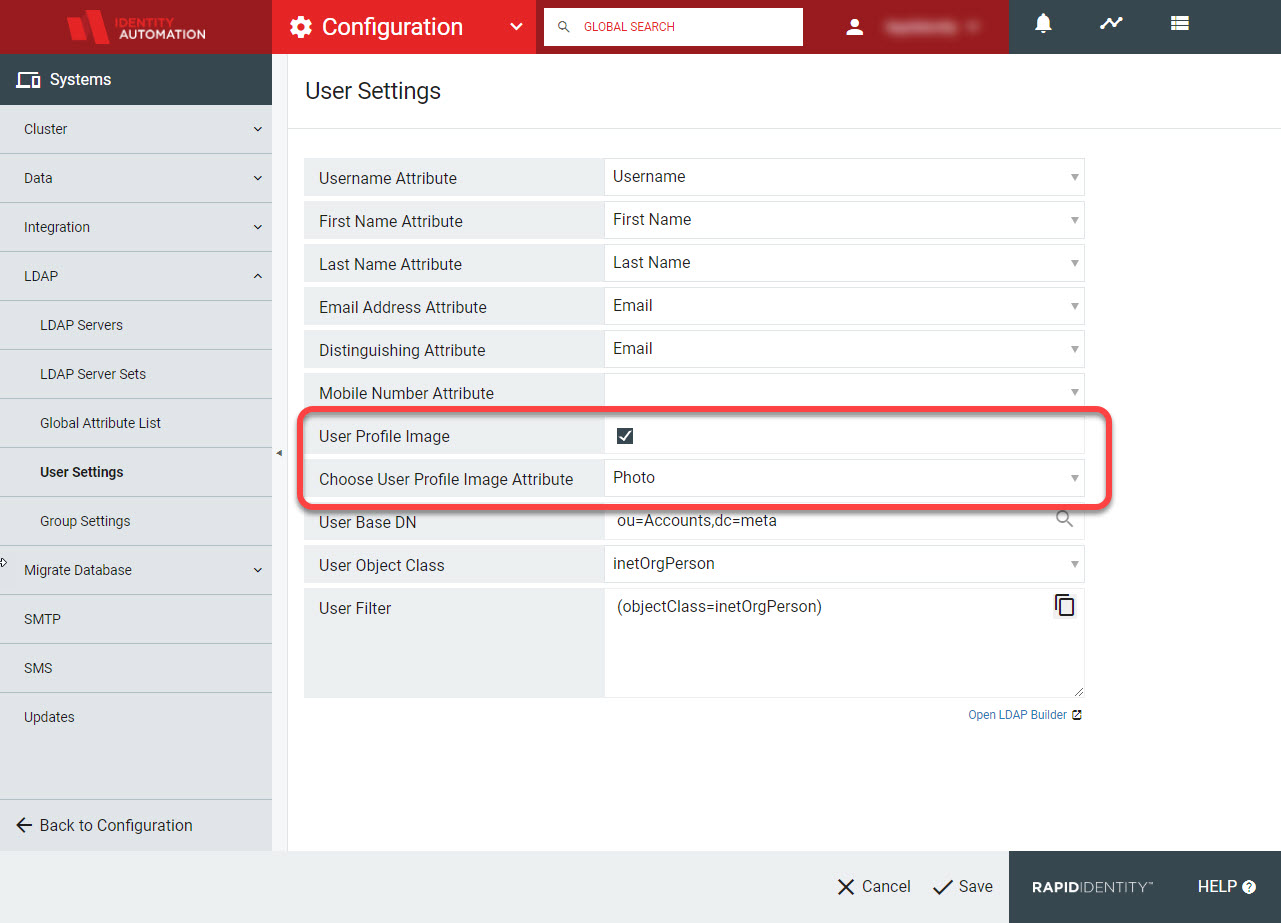This screenshot has width=1281, height=923.
Task: Copy the User Filter with copy icon
Action: pos(1065,606)
